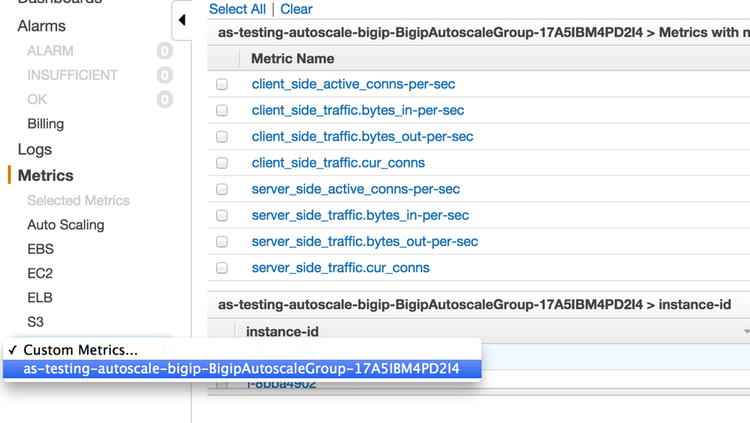
Task: Pick the as-testing-autoscale-bigip namespace option
Action: pos(241,369)
